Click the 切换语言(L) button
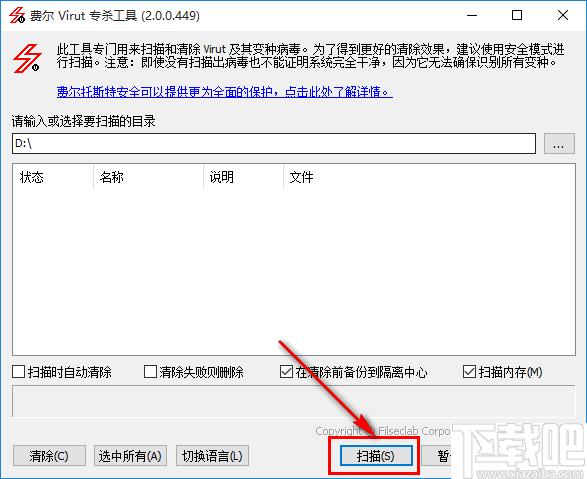 (212, 456)
